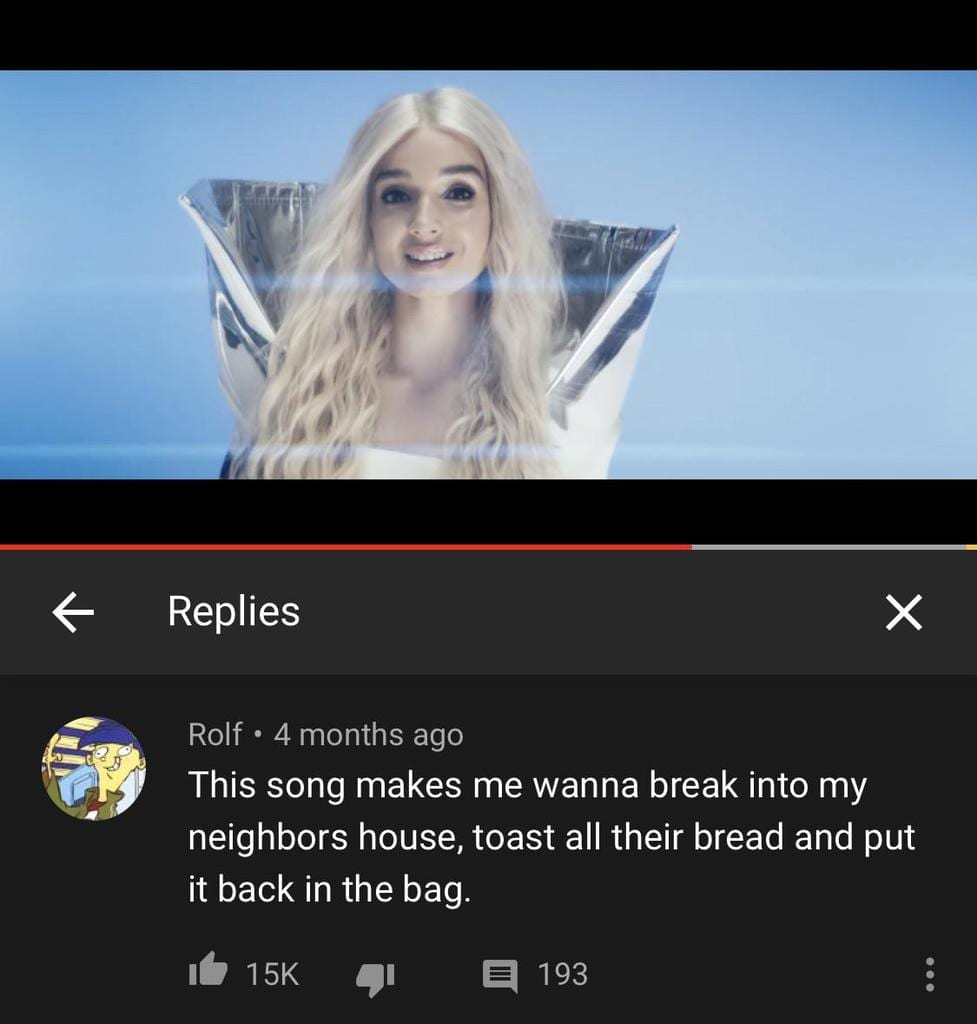Tap the video frame to show controls
The width and height of the screenshot is (977, 1024).
(x=488, y=274)
